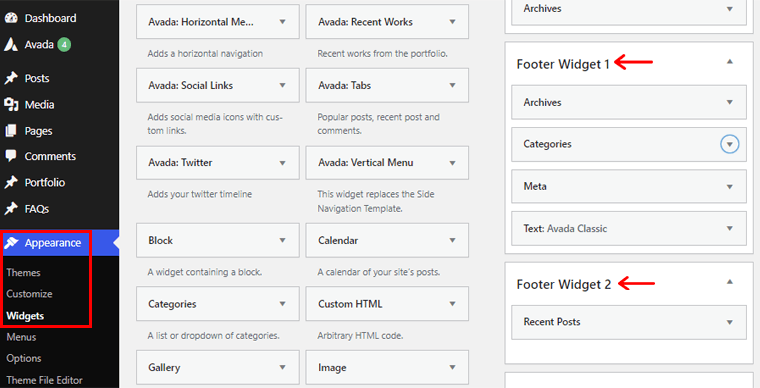Image resolution: width=760 pixels, height=388 pixels.
Task: Click the Appearance paintbrush icon
Action: pos(11,243)
